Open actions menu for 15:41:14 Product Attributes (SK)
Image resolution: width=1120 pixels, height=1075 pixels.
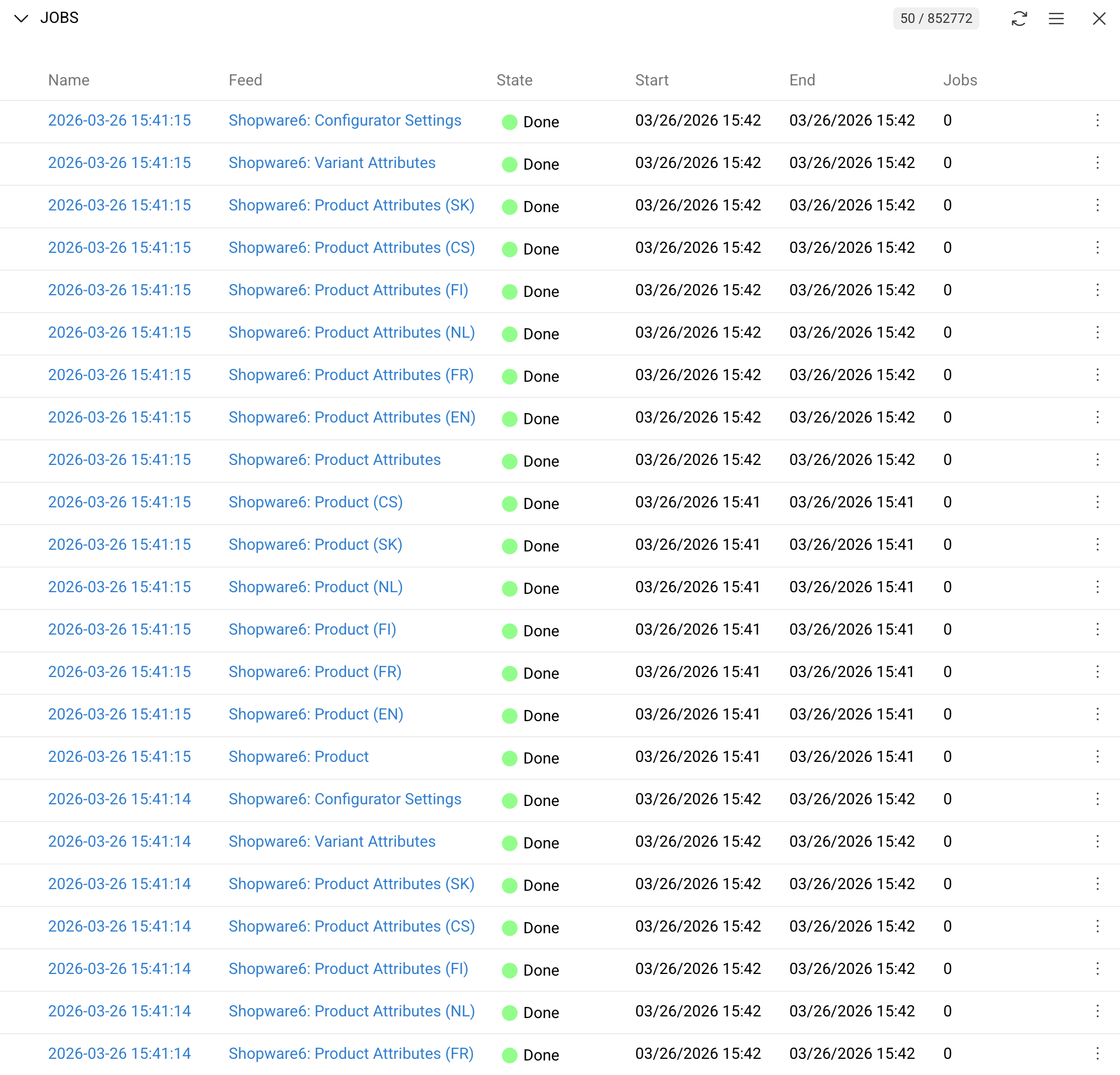click(1097, 884)
